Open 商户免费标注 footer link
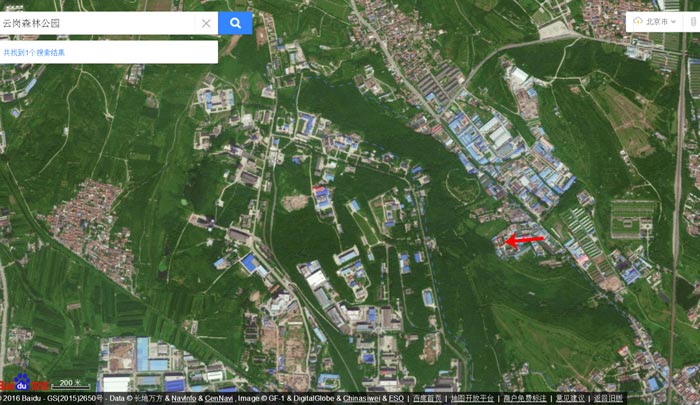 (526, 398)
